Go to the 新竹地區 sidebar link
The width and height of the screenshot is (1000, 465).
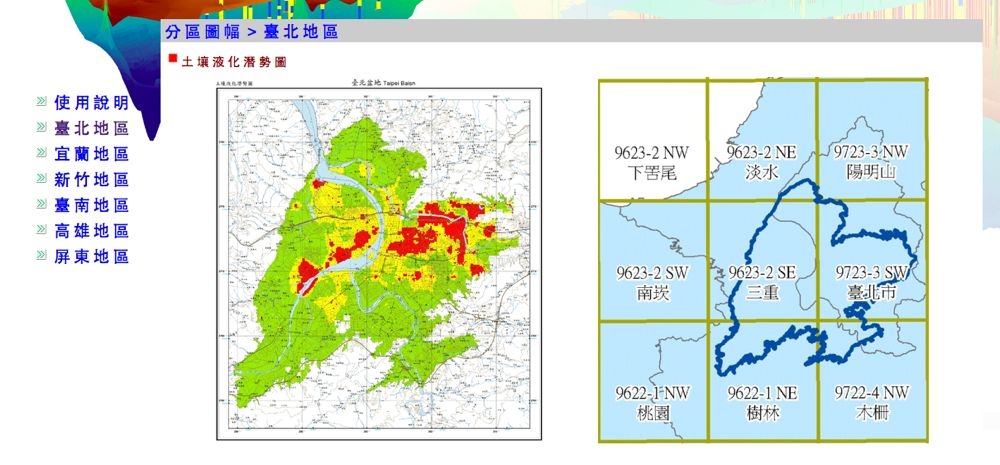92,180
